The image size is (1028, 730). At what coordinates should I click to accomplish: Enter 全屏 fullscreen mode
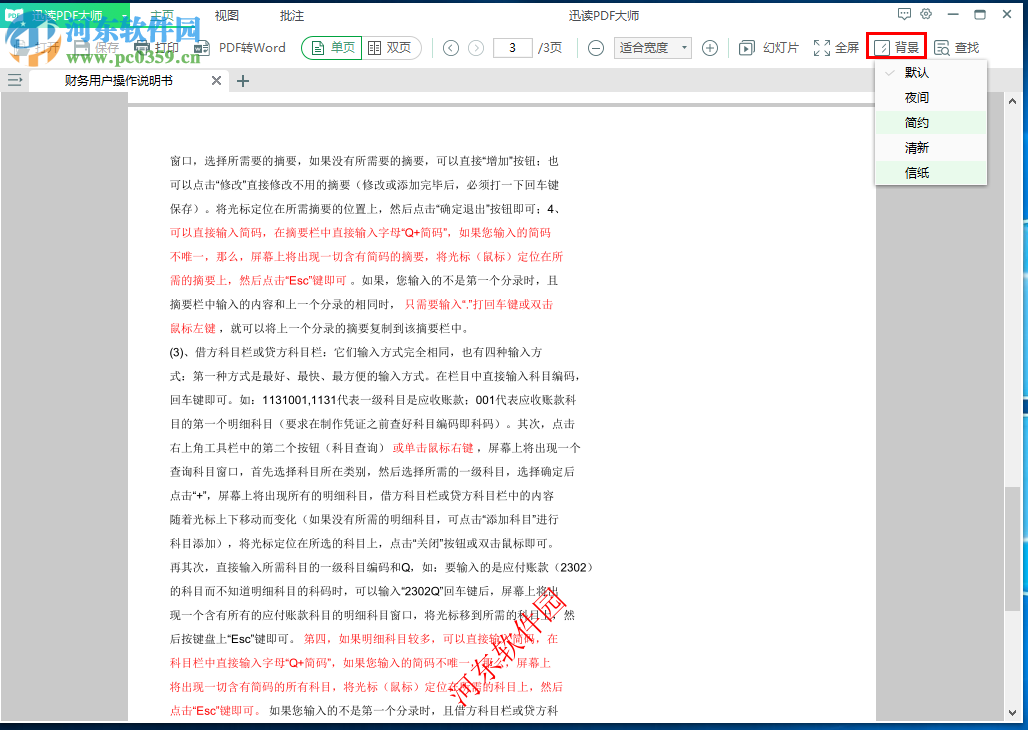(836, 47)
